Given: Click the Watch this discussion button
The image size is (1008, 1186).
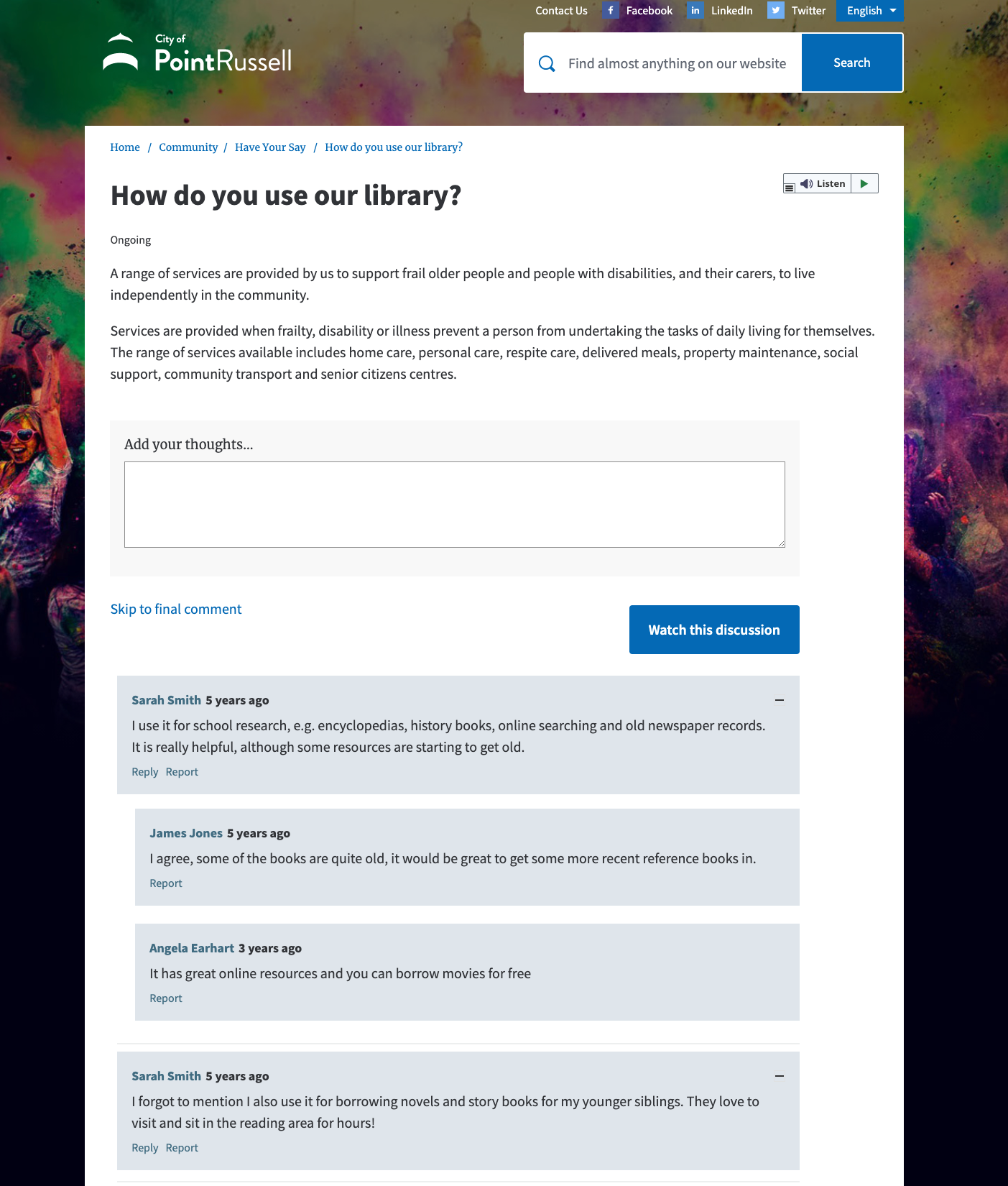Looking at the screenshot, I should pyautogui.click(x=714, y=630).
